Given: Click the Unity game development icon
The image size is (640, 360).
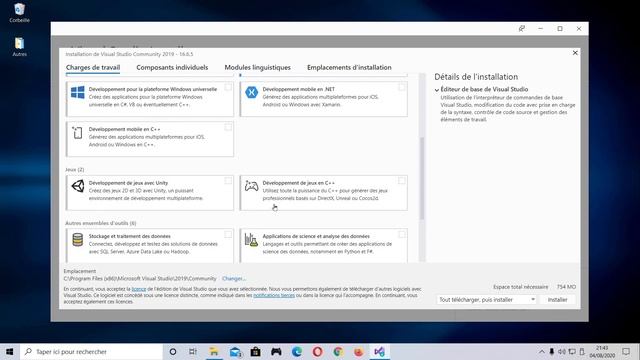Looking at the screenshot, I should click(78, 186).
